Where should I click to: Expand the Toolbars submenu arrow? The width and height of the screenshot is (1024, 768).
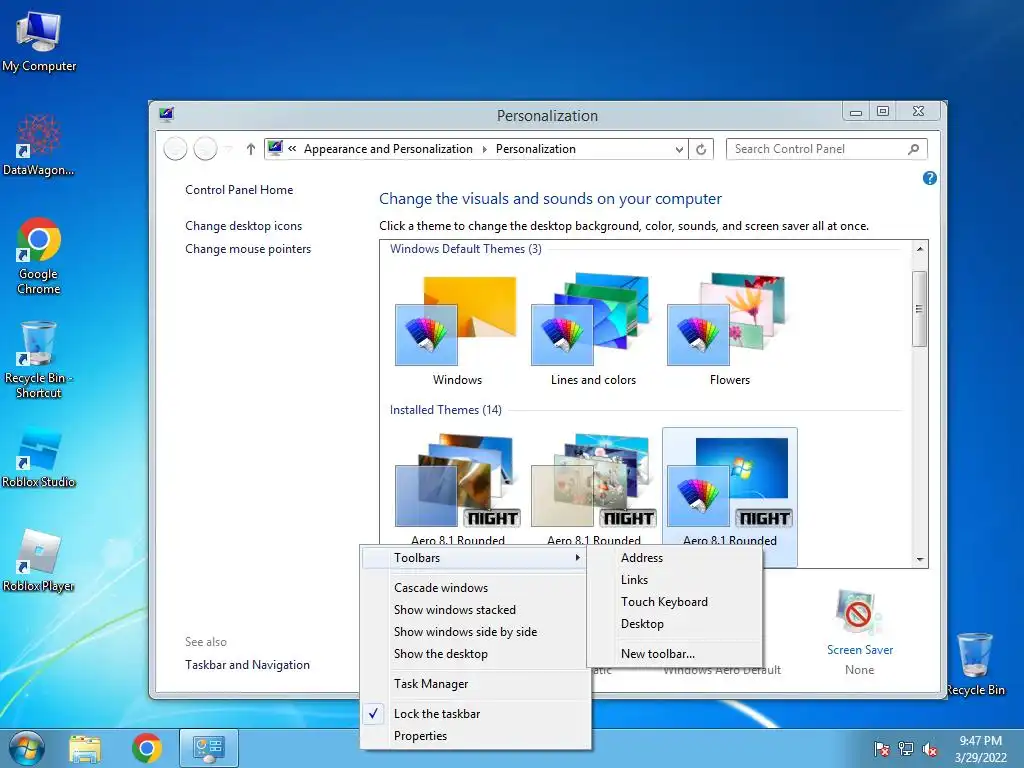[x=577, y=558]
